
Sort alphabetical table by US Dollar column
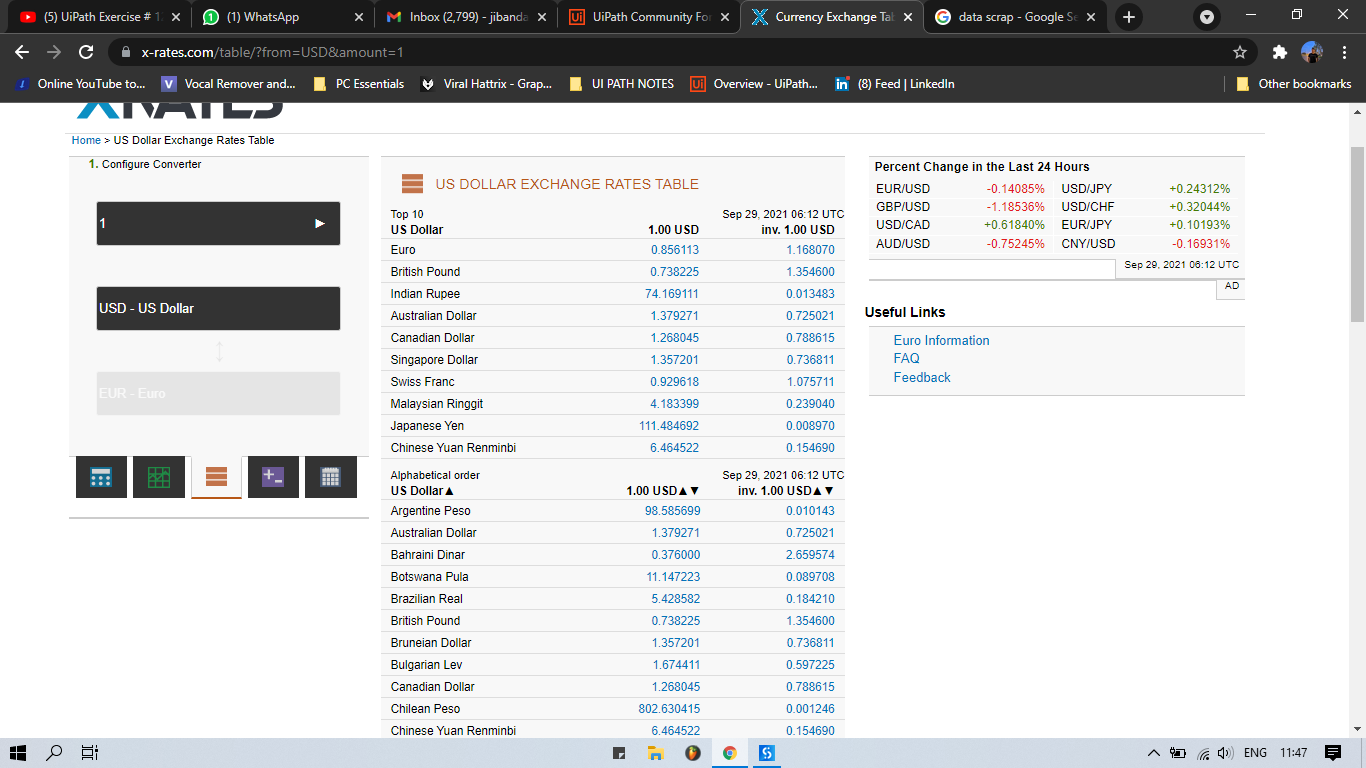tap(422, 491)
